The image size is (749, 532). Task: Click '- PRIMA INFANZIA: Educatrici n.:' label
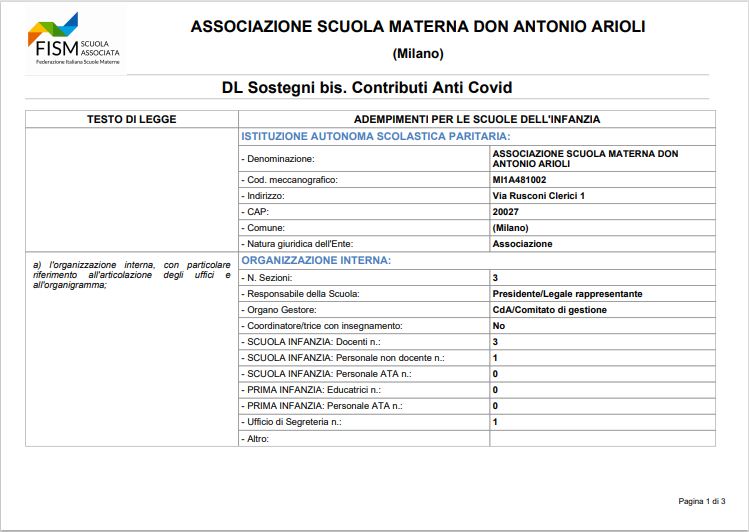(310, 390)
